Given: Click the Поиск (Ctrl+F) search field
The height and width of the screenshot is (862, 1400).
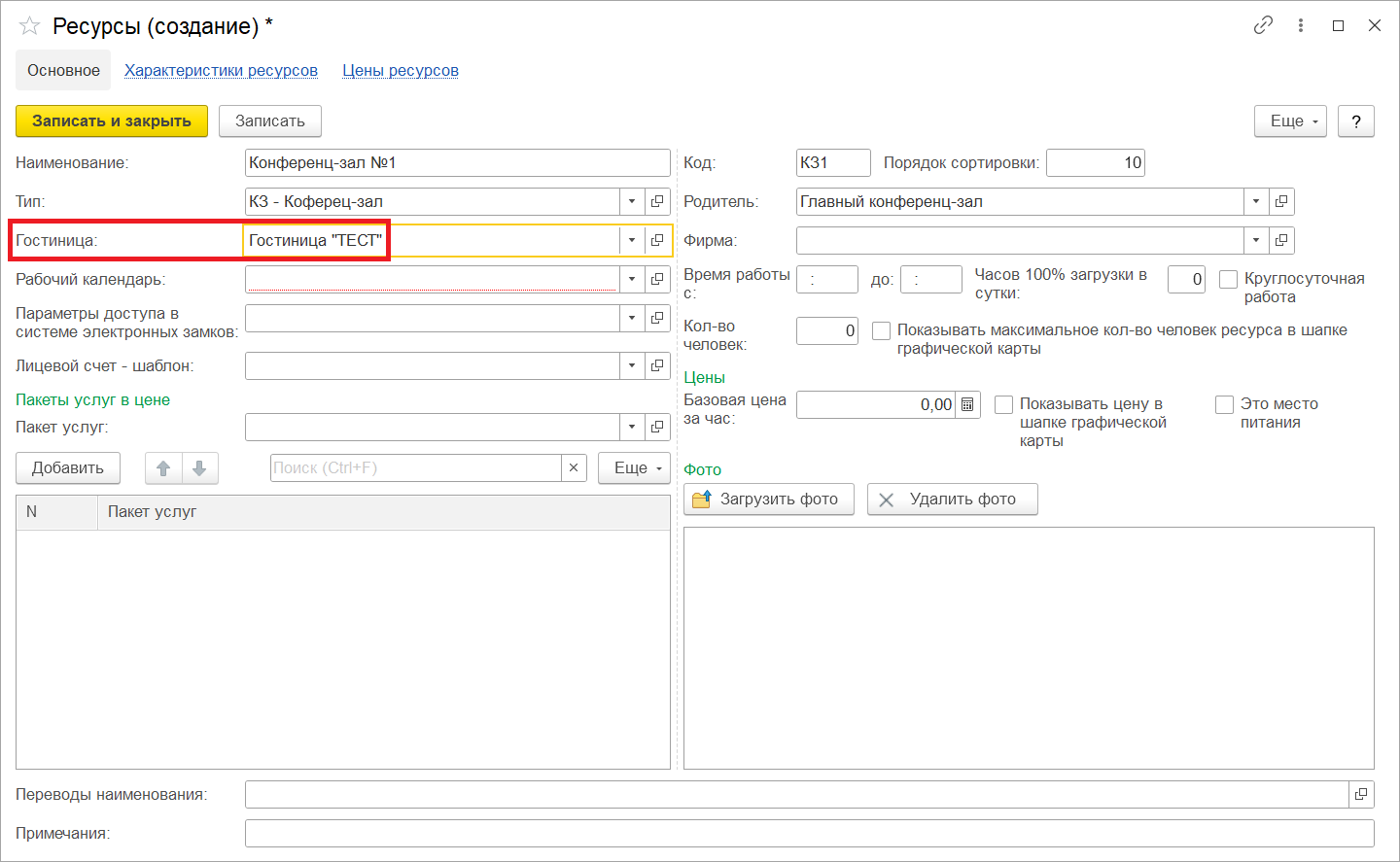Looking at the screenshot, I should tap(416, 467).
